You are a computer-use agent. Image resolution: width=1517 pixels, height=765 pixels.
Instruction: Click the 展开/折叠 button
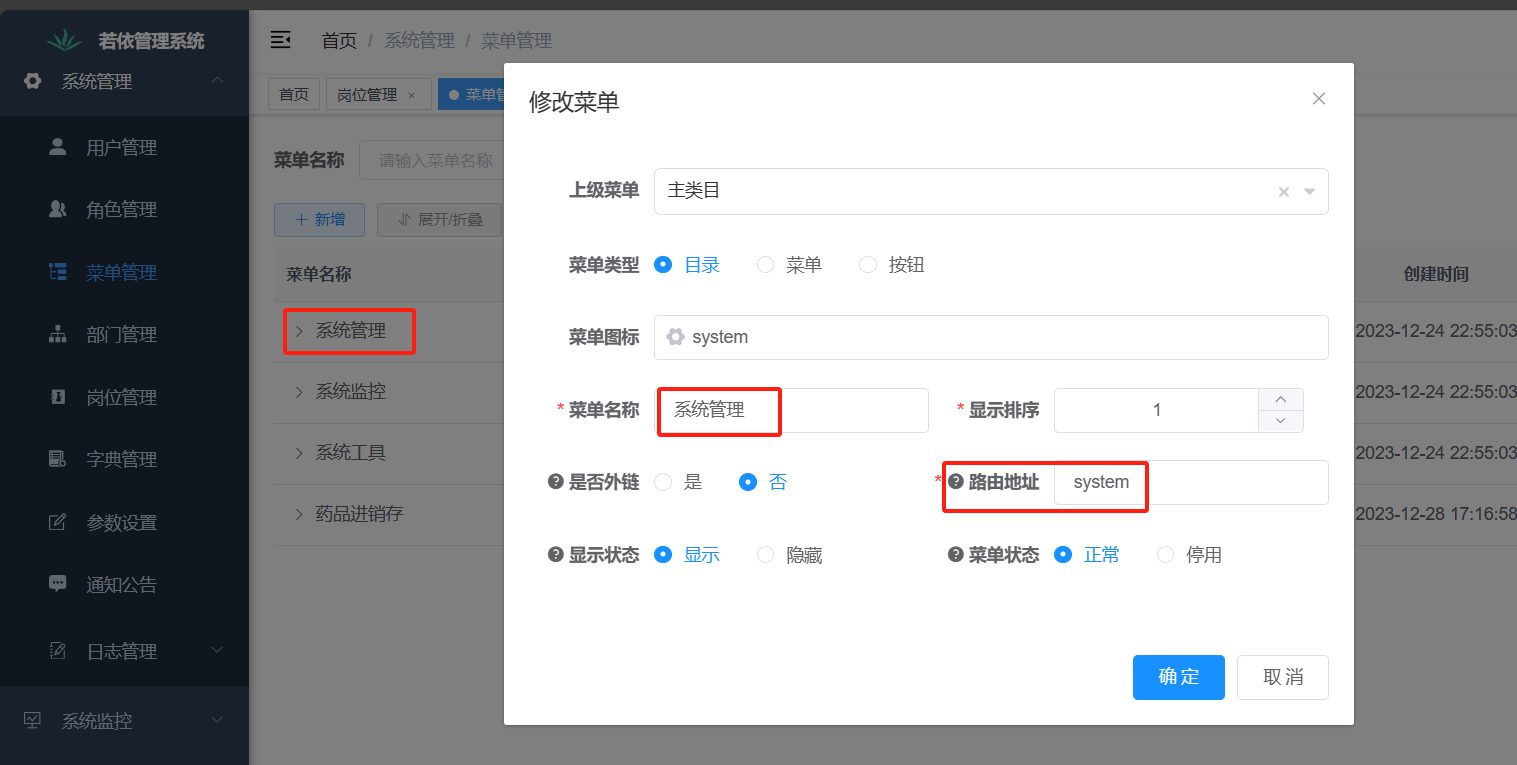click(439, 220)
